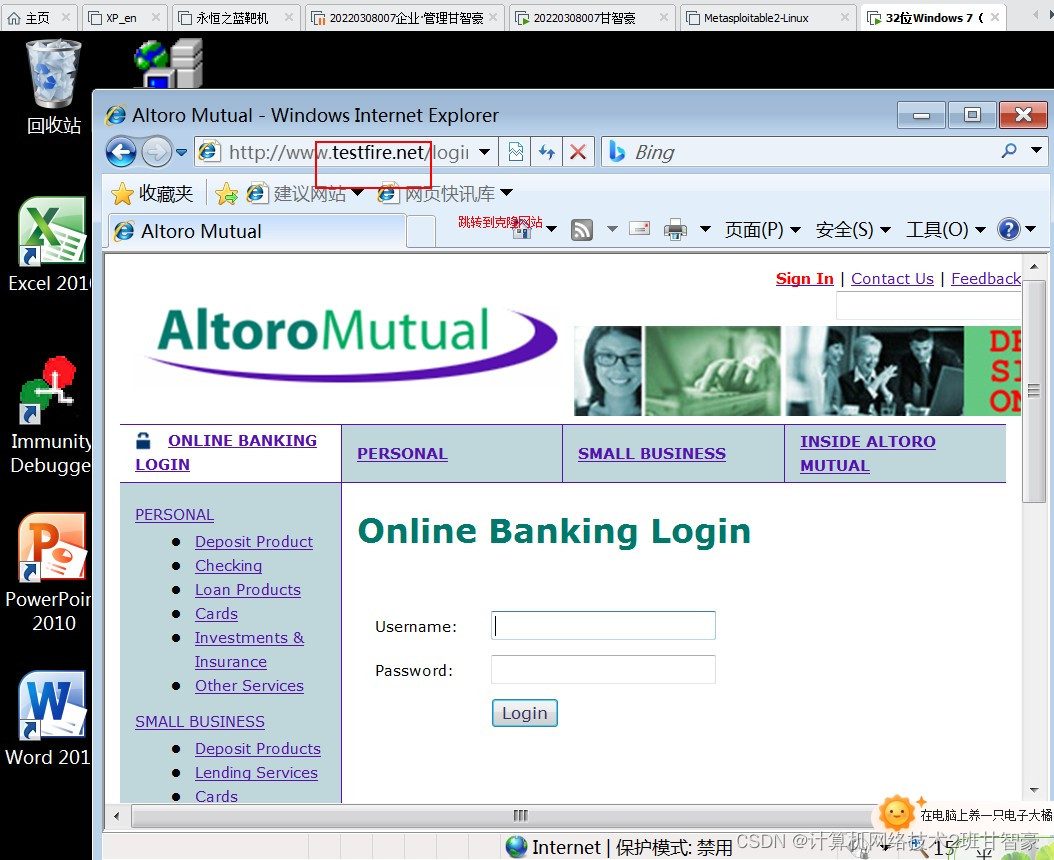
Task: Click ONLINE BANKING LOGIN link
Action: [x=226, y=453]
